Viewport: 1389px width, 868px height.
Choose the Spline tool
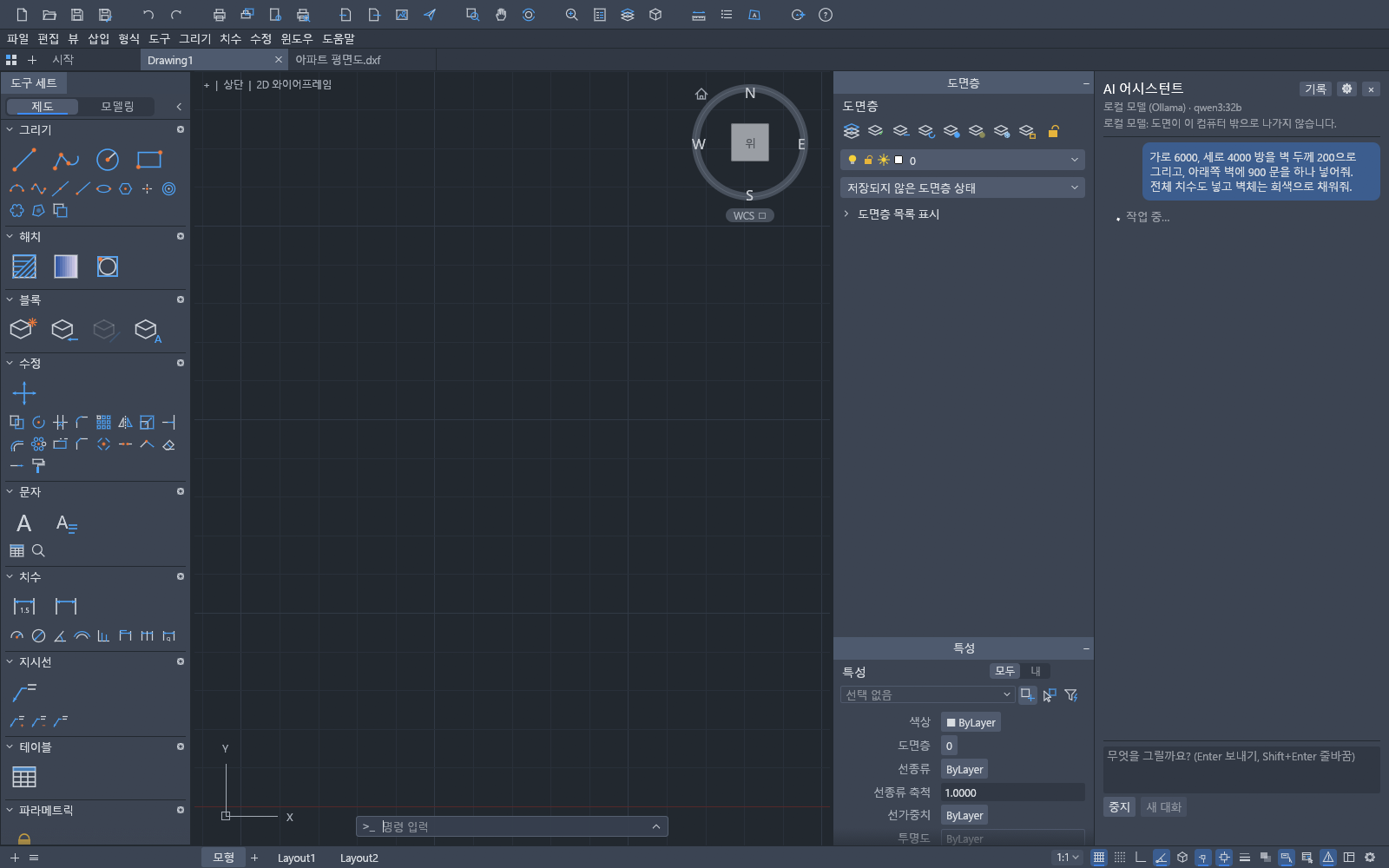(x=38, y=188)
